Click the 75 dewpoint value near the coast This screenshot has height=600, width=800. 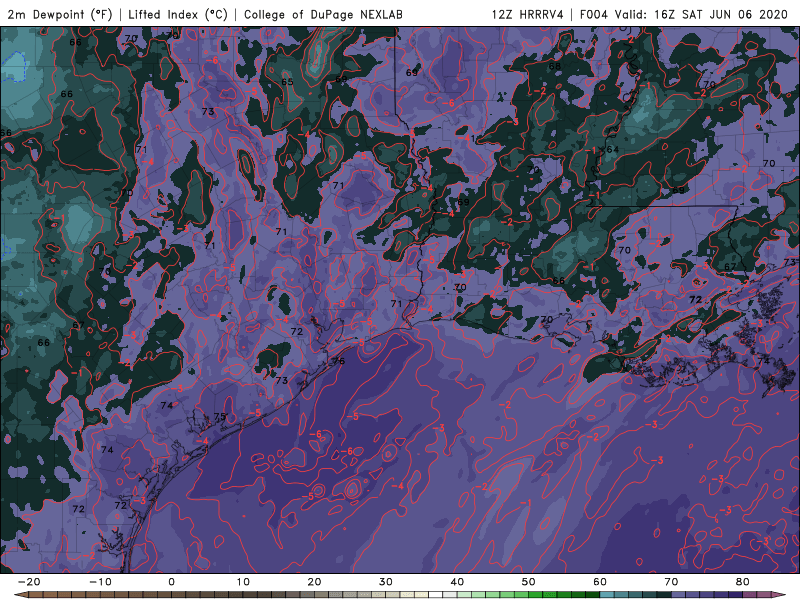219,416
